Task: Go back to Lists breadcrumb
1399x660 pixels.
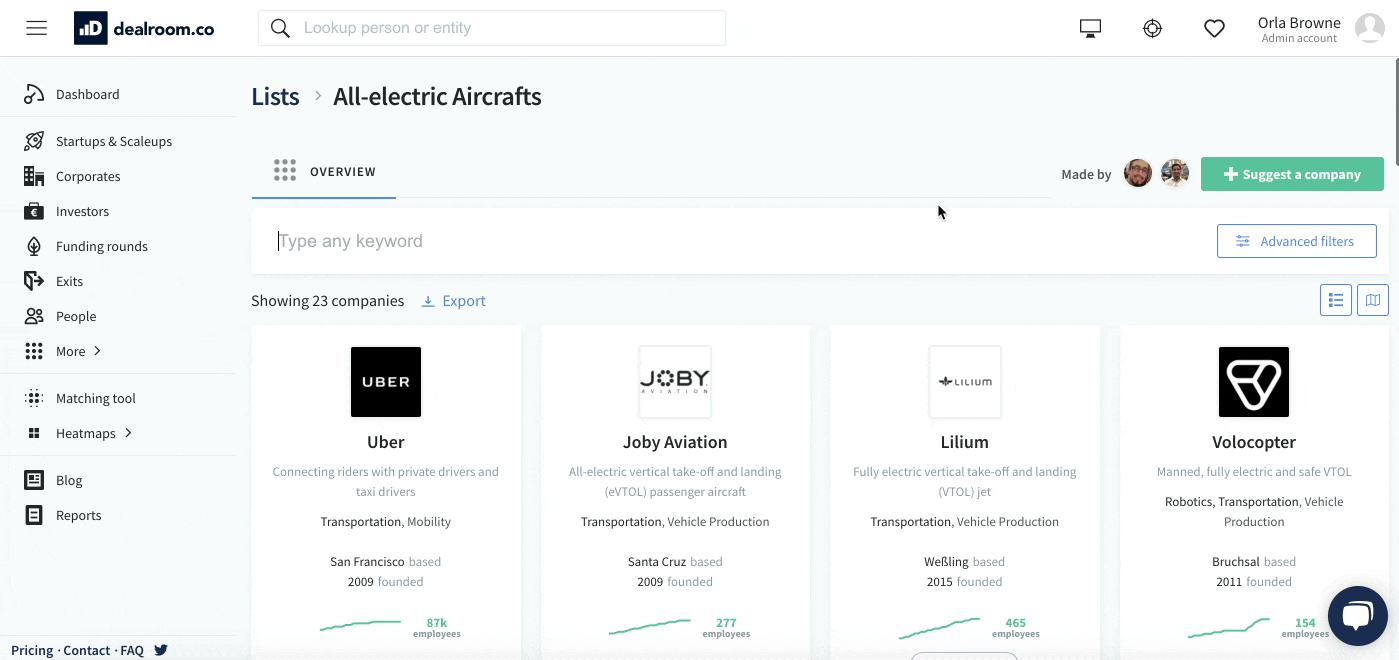Action: pos(275,96)
